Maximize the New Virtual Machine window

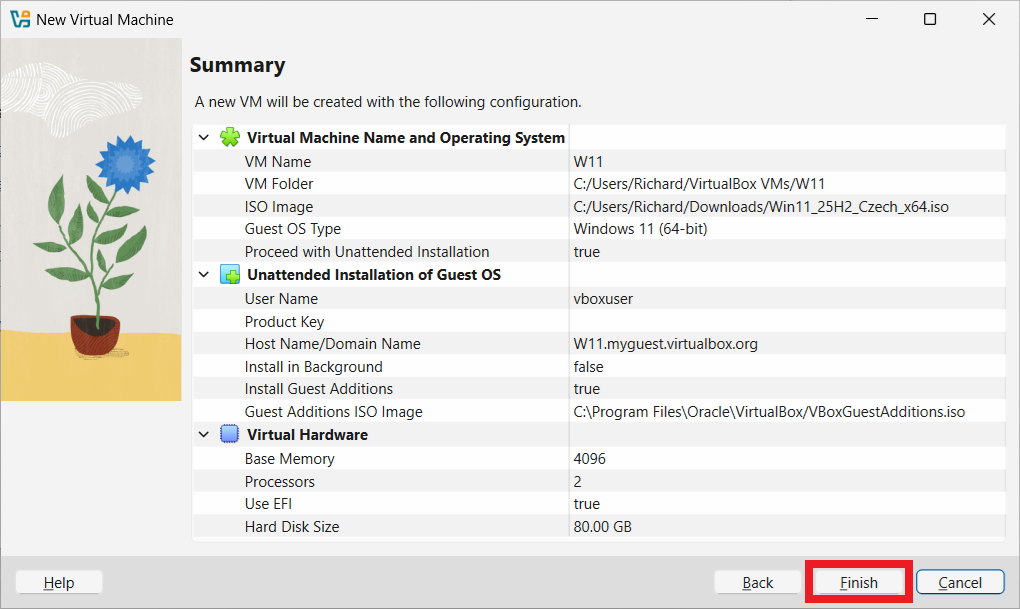930,19
